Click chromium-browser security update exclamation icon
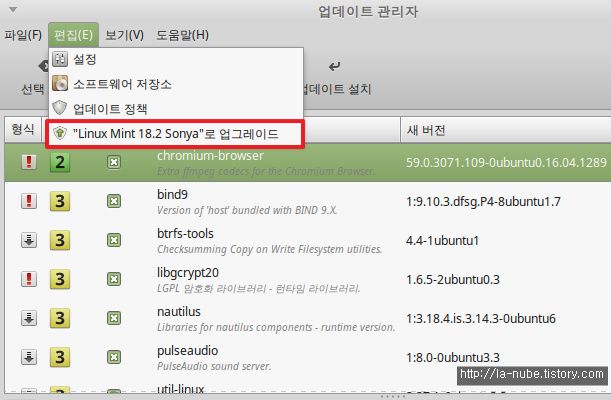The width and height of the screenshot is (611, 400). tap(29, 162)
